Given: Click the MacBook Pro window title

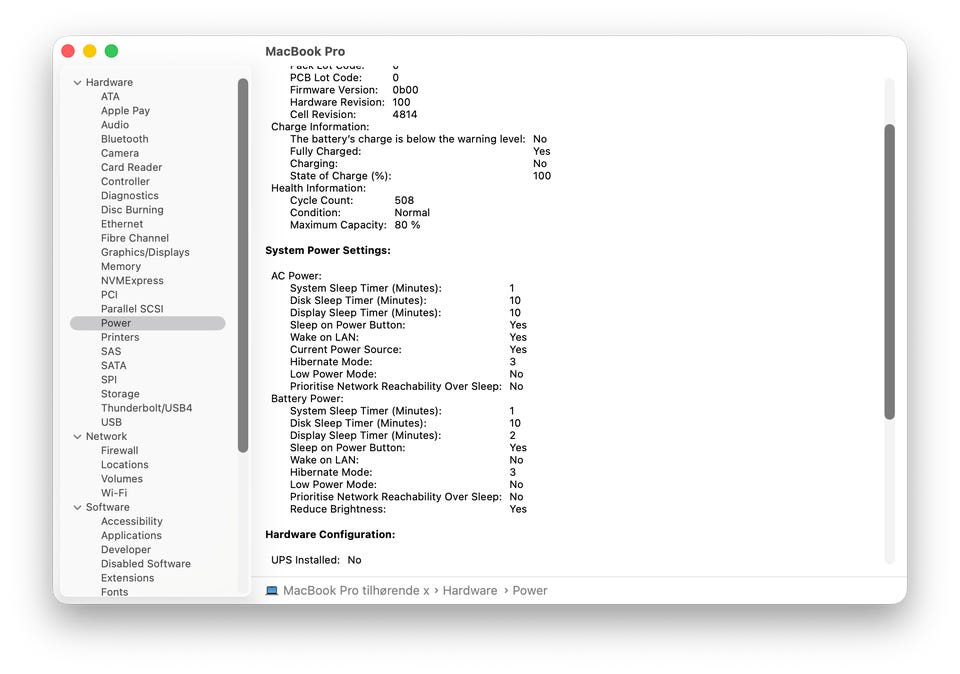Looking at the screenshot, I should click(305, 51).
